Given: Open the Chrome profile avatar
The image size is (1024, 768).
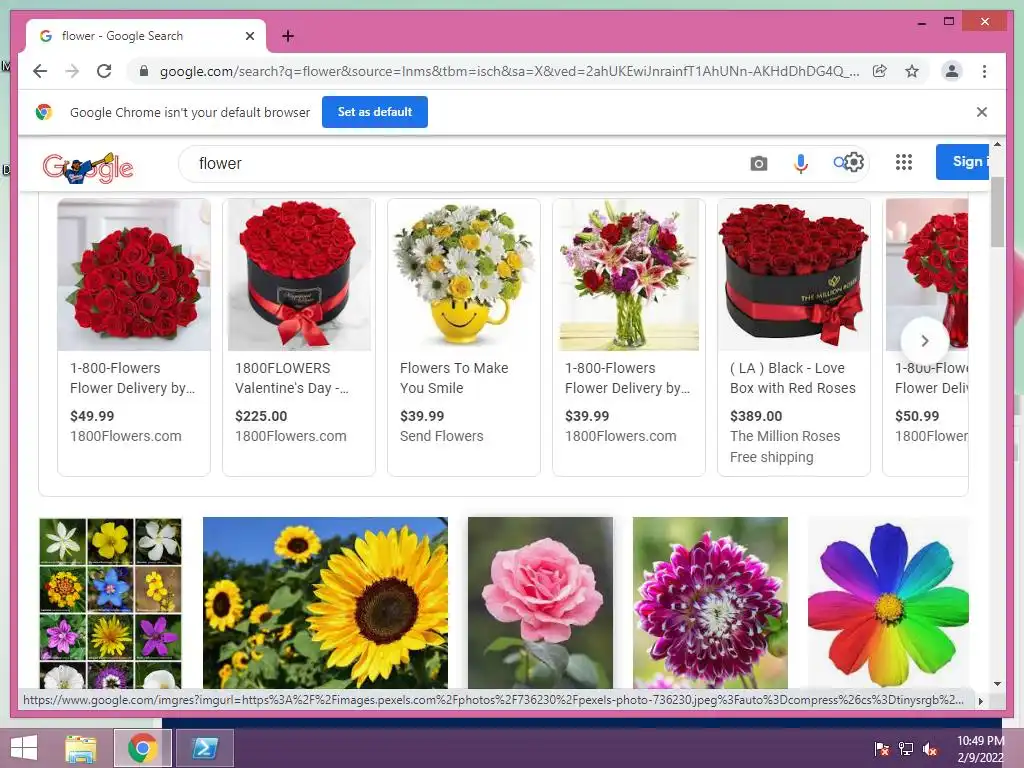Looking at the screenshot, I should [952, 71].
